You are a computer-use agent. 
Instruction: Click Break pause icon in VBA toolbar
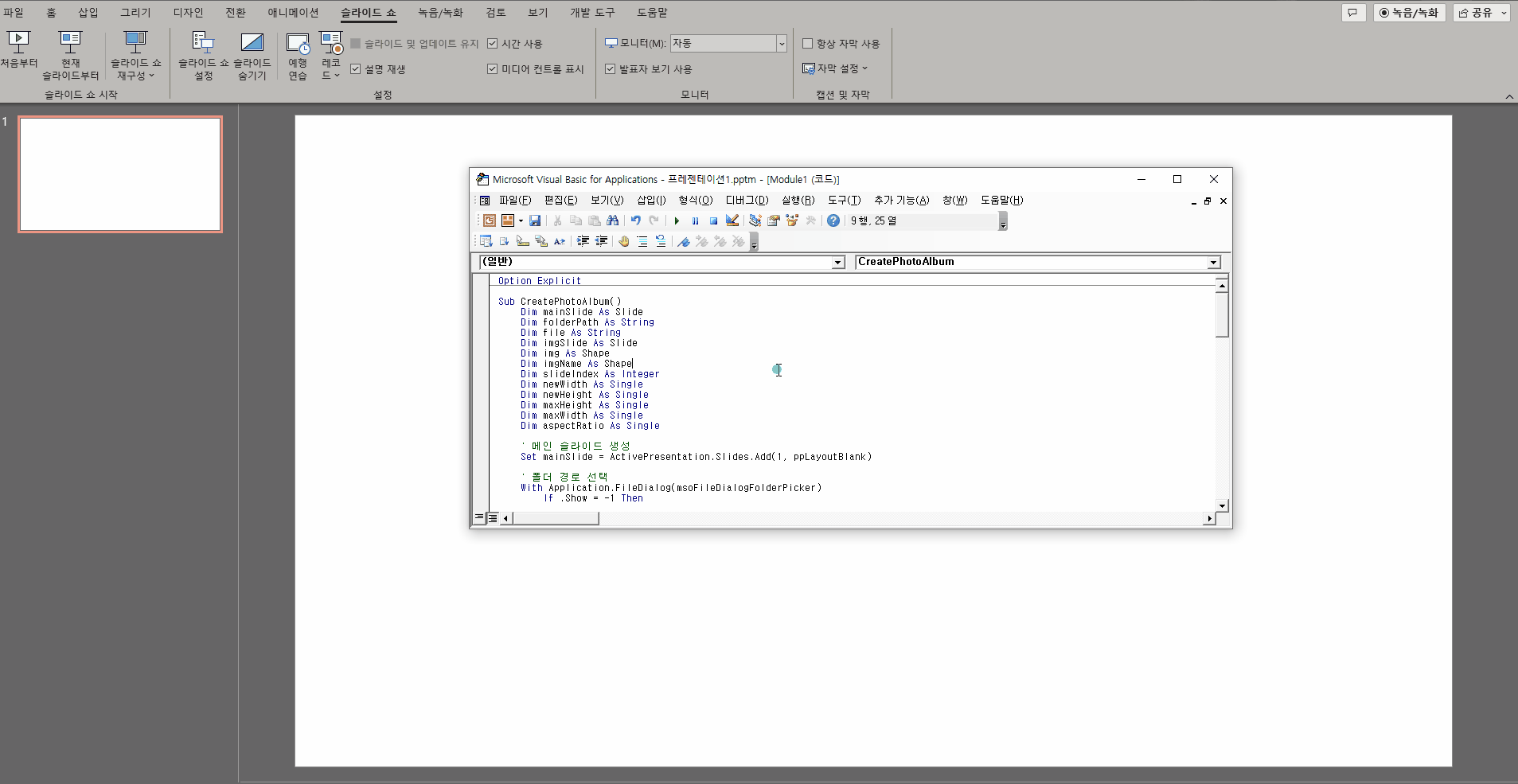click(695, 220)
